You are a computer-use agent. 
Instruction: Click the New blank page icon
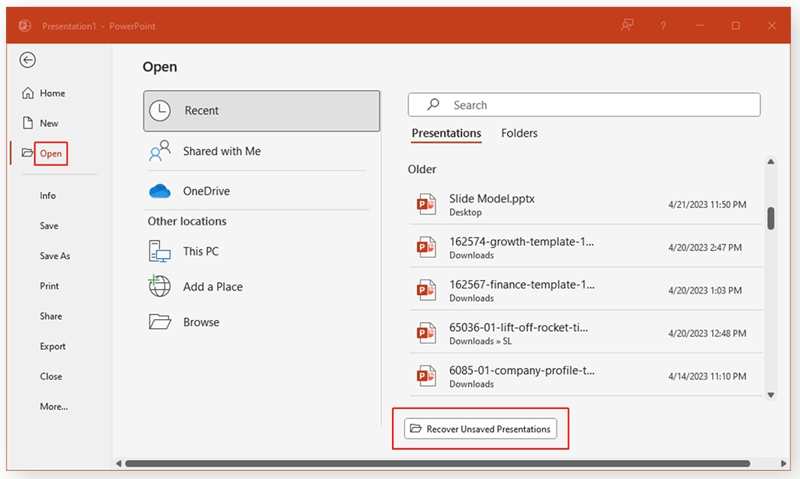click(28, 123)
